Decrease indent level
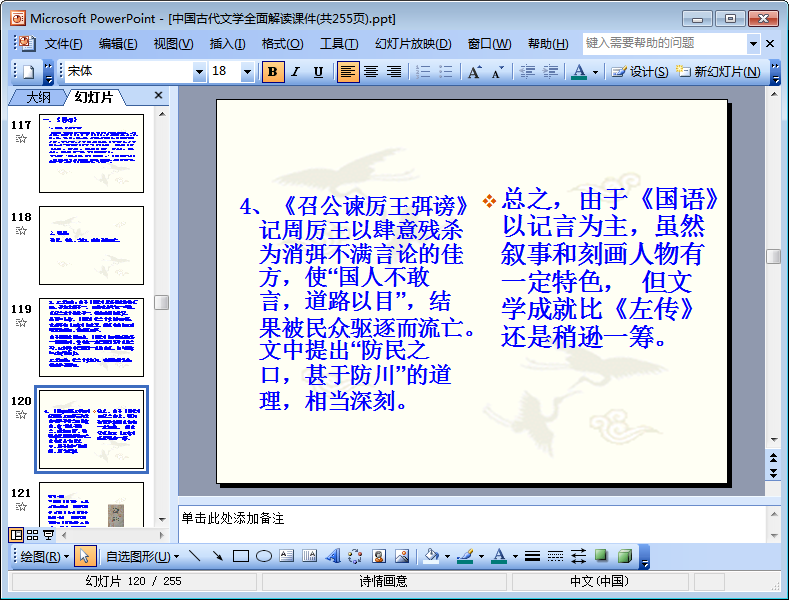 pyautogui.click(x=527, y=72)
